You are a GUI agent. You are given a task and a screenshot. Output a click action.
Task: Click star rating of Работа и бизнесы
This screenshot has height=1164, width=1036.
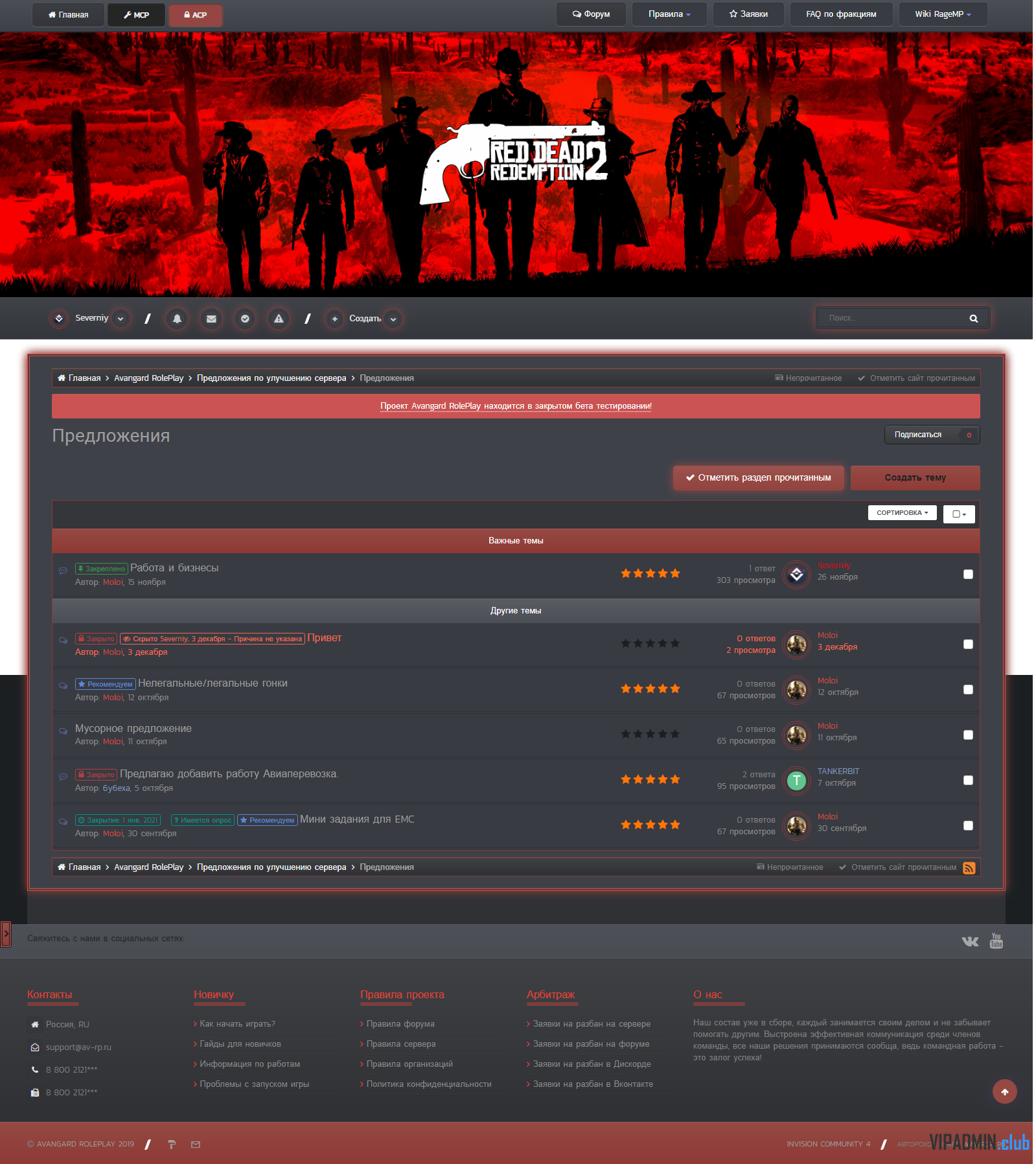point(650,573)
